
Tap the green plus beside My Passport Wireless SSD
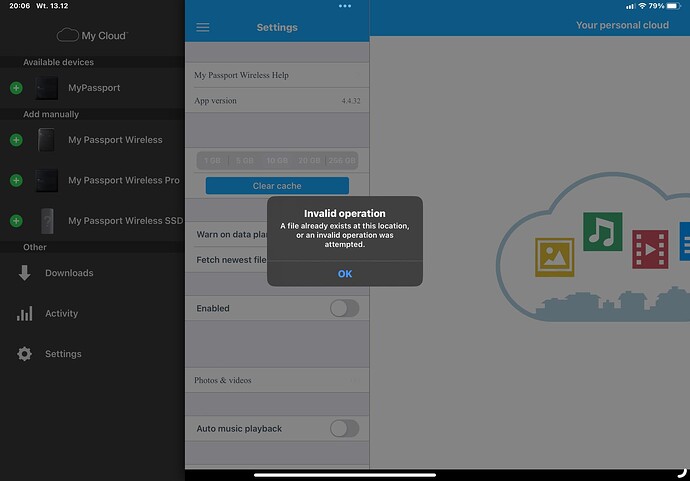click(16, 221)
